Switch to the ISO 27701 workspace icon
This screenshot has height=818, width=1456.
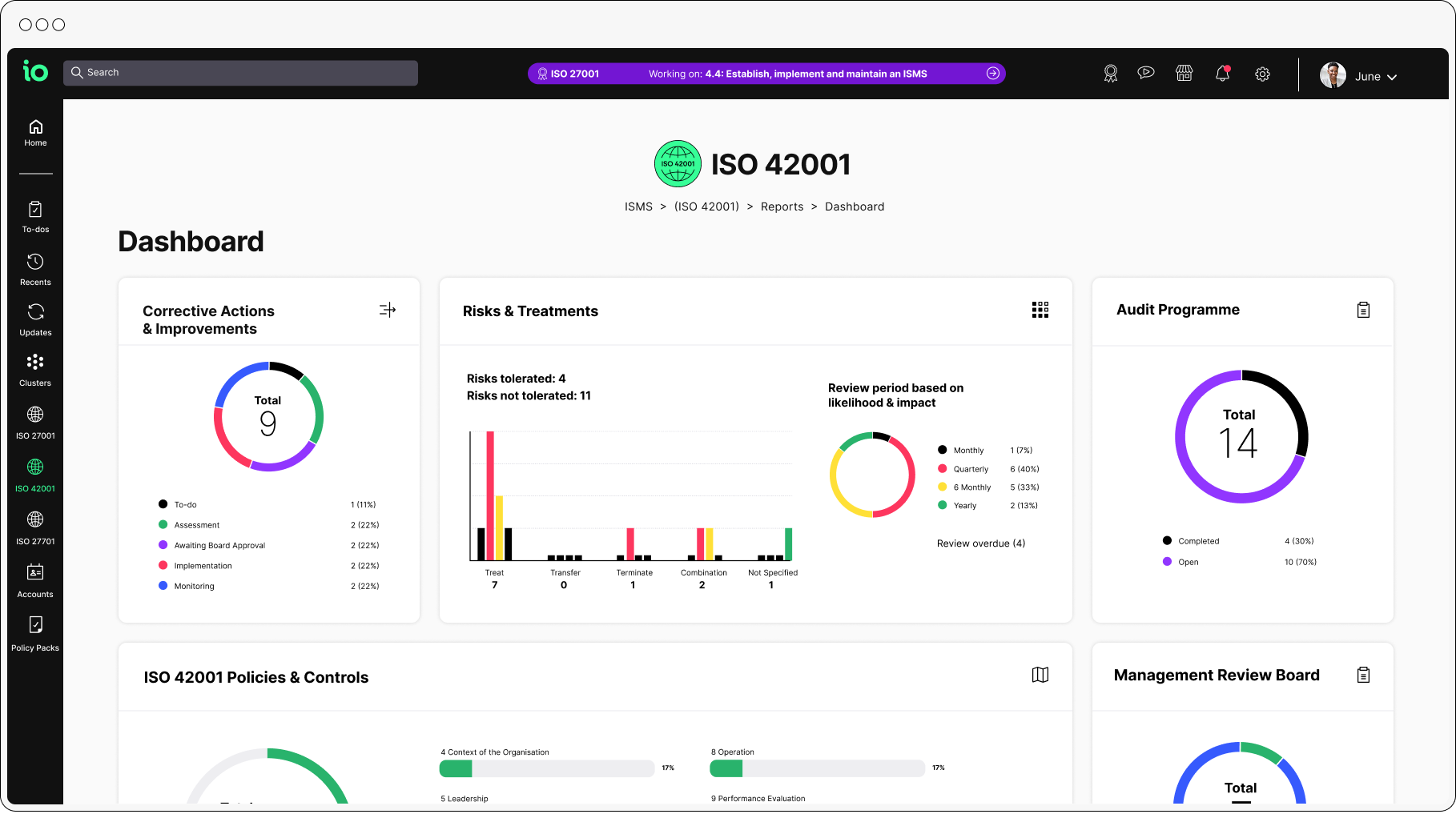pyautogui.click(x=35, y=519)
